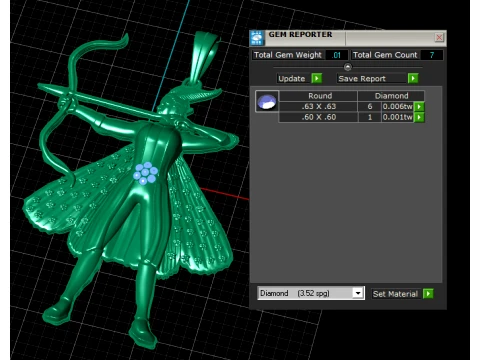Select the .63 X .63 size cell
The image size is (480, 360).
click(318, 107)
